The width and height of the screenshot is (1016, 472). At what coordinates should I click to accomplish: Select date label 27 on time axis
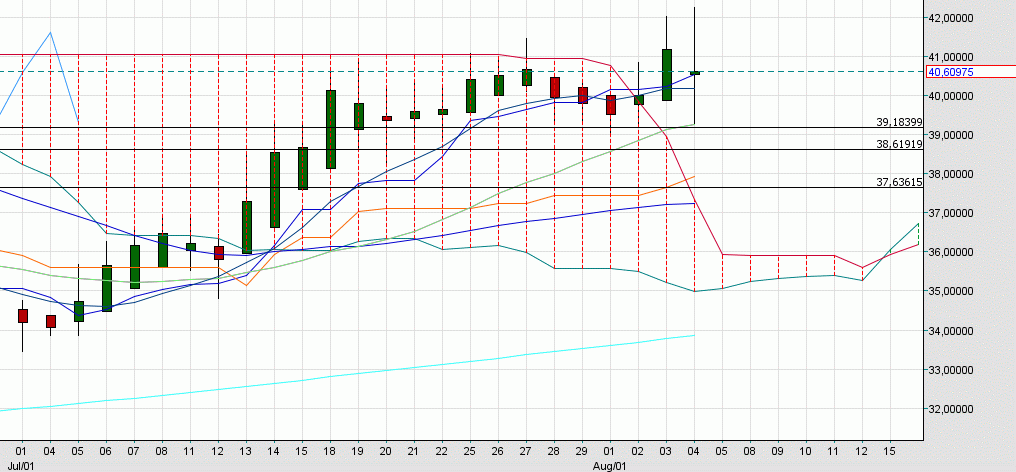(526, 451)
